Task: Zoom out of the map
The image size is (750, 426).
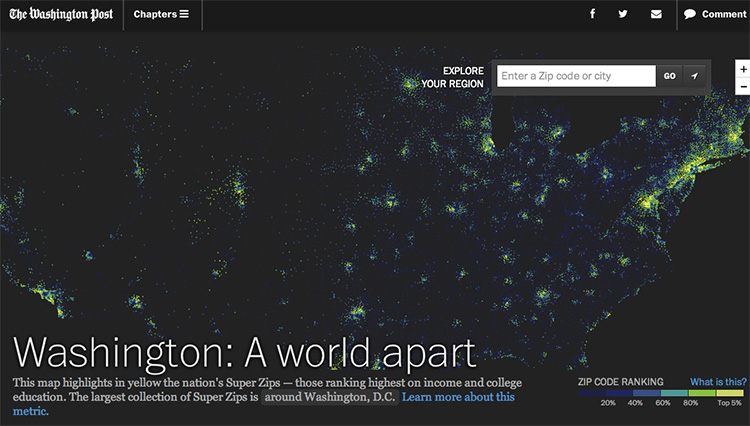Action: pos(743,87)
